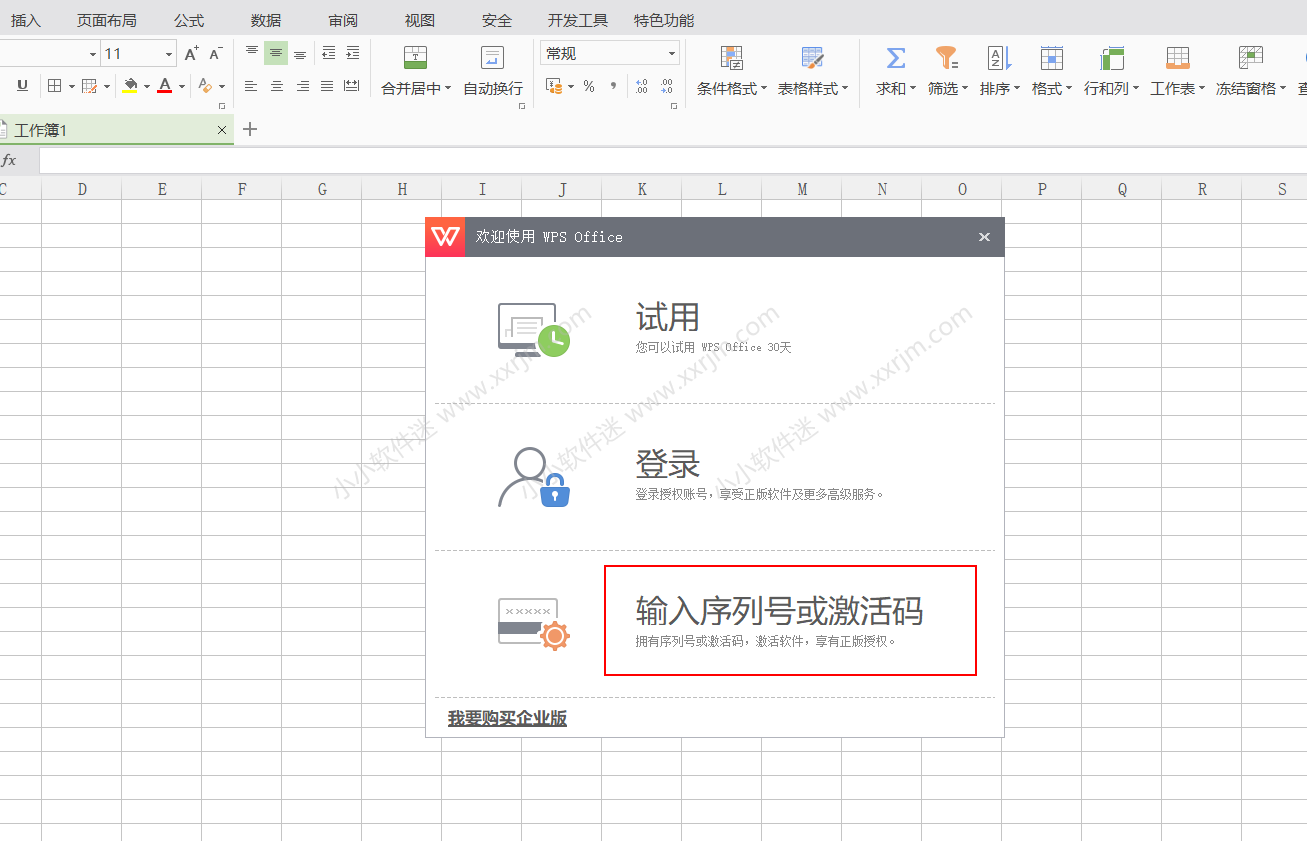This screenshot has height=841, width=1307.
Task: Apply the cell borders icon
Action: tap(55, 87)
